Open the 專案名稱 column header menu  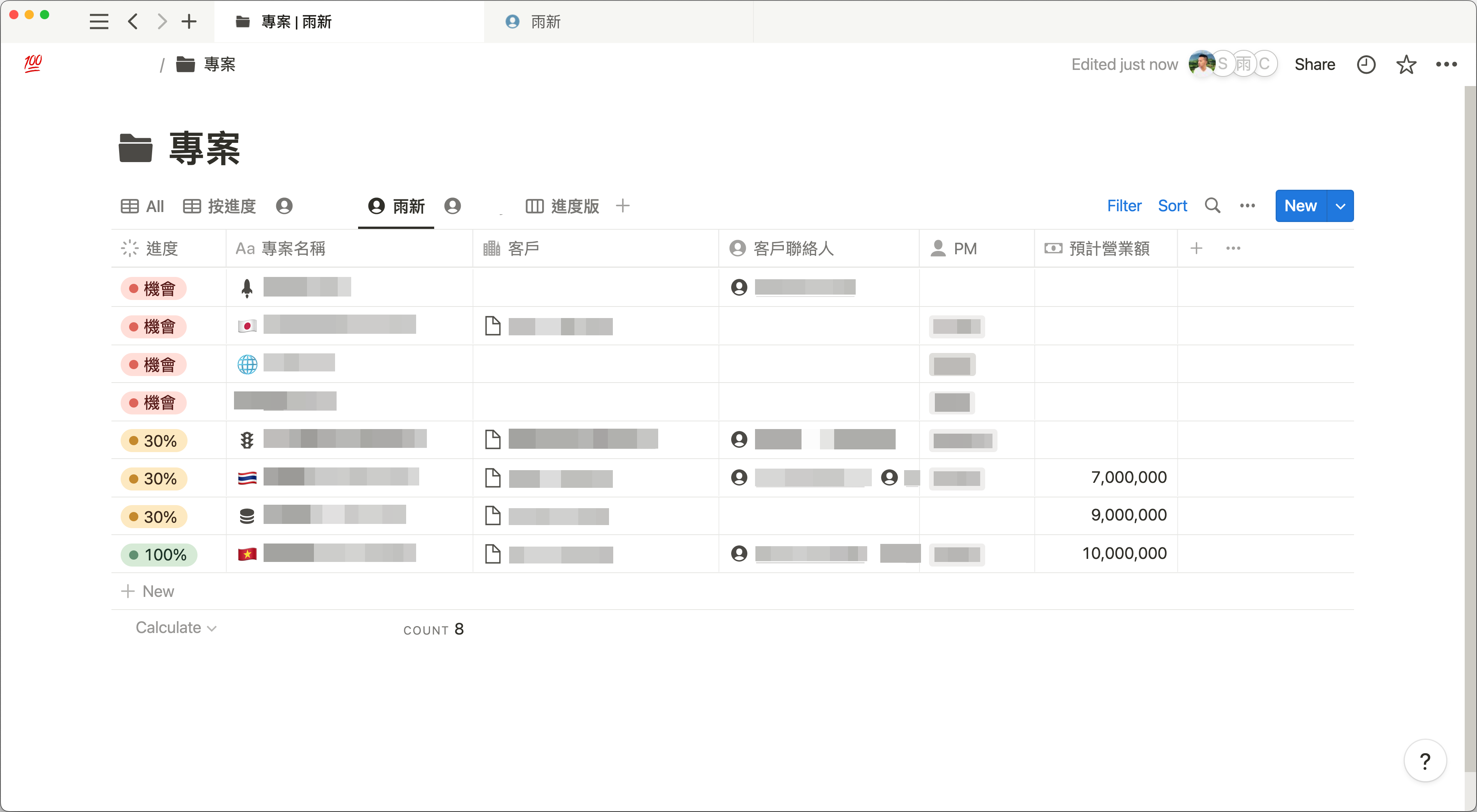[x=349, y=248]
